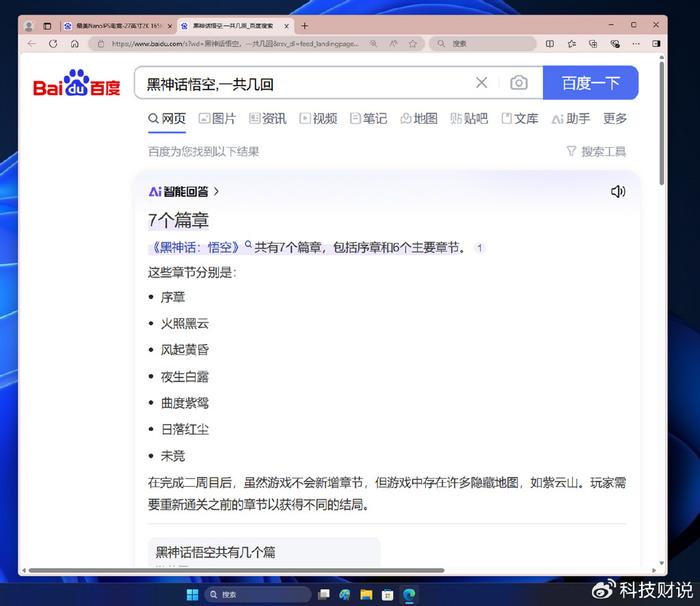The image size is (700, 606).
Task: Switch to the 图片 tab
Action: coord(217,118)
